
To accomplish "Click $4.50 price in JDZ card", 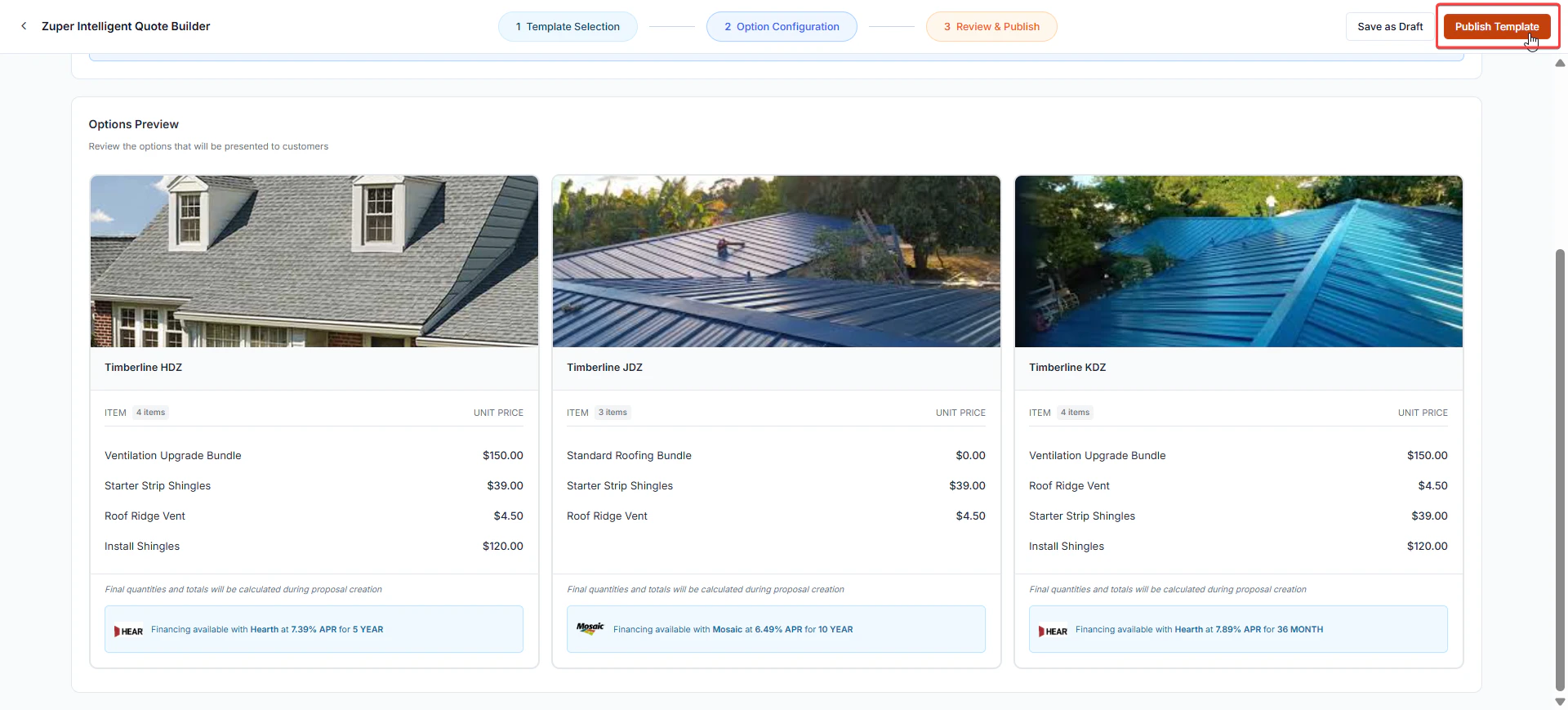I will pos(971,516).
